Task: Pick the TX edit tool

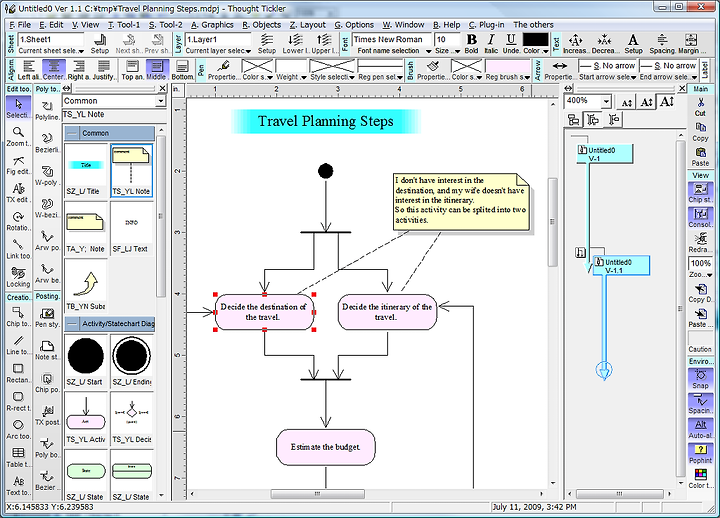Action: [x=18, y=193]
